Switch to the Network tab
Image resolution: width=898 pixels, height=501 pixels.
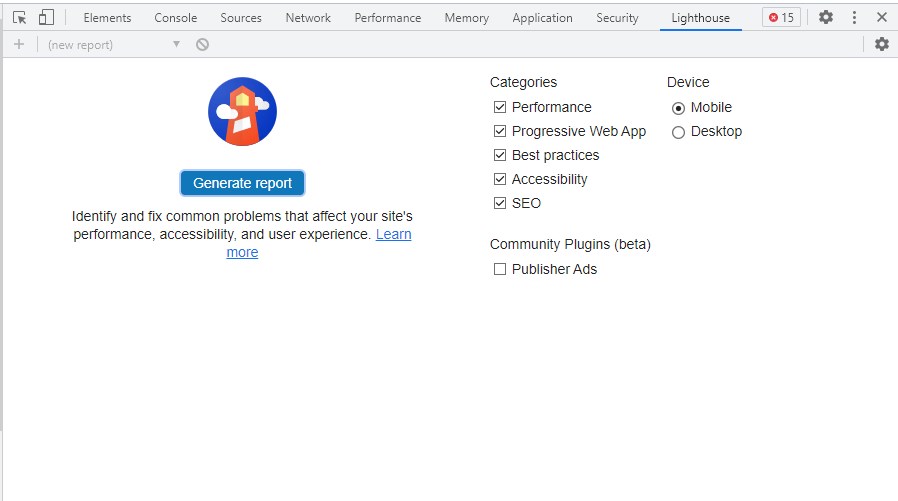(x=308, y=17)
